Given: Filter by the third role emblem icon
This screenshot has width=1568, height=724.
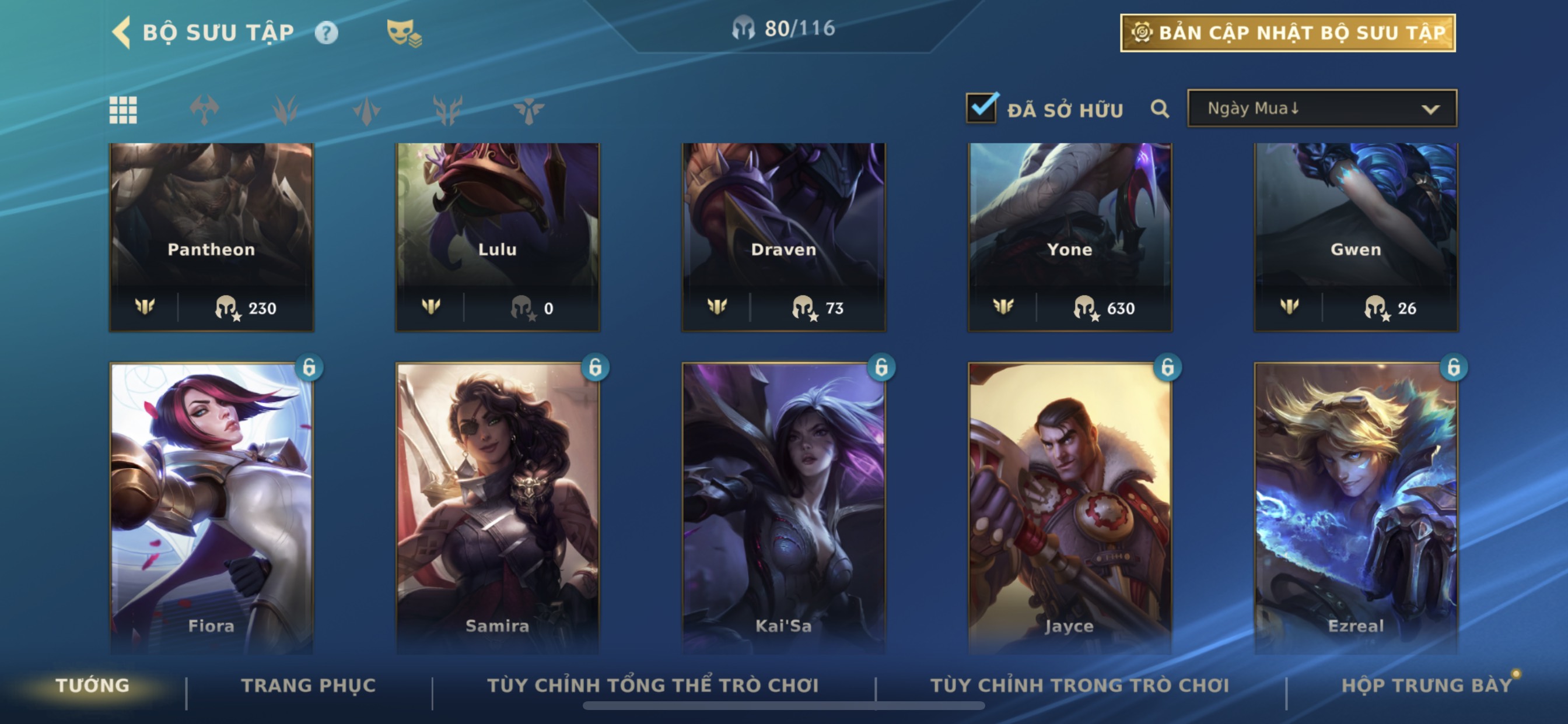Looking at the screenshot, I should click(x=366, y=110).
